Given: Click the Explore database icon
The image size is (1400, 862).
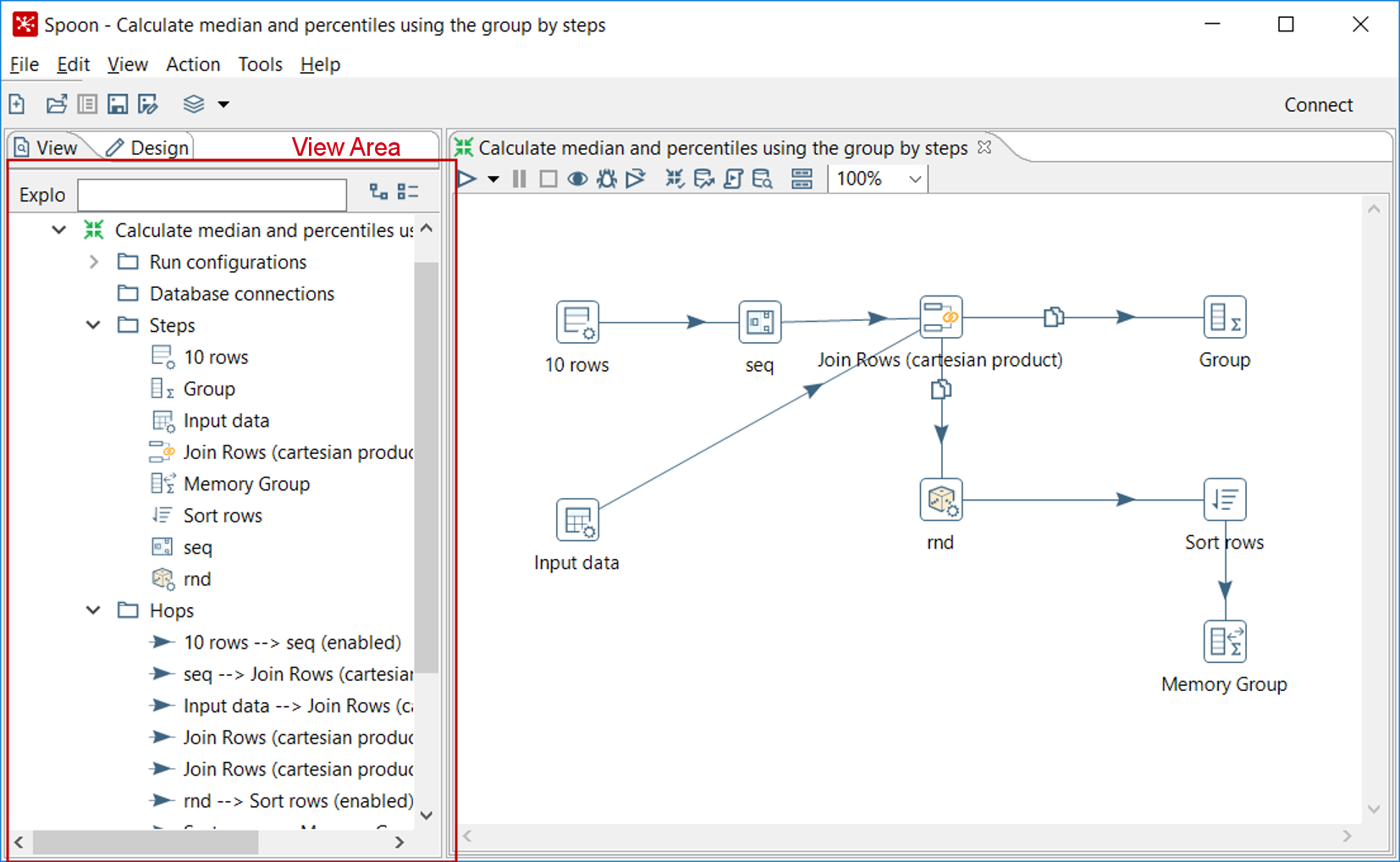Looking at the screenshot, I should coord(762,179).
